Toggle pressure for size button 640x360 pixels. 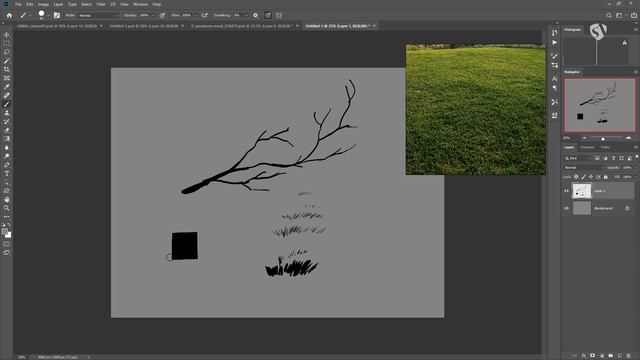tap(268, 15)
